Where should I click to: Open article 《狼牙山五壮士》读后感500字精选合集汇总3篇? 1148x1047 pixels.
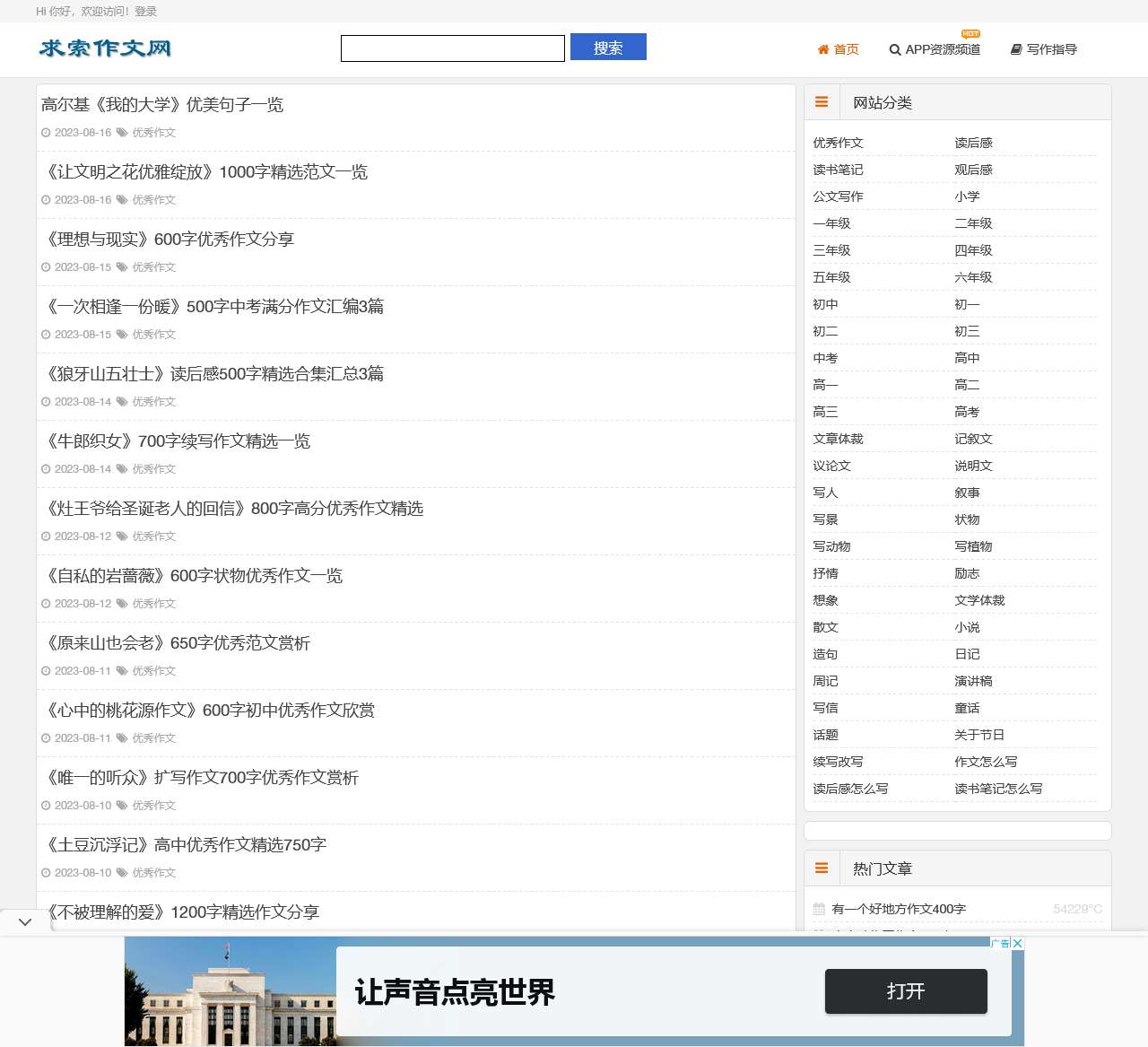pos(213,374)
